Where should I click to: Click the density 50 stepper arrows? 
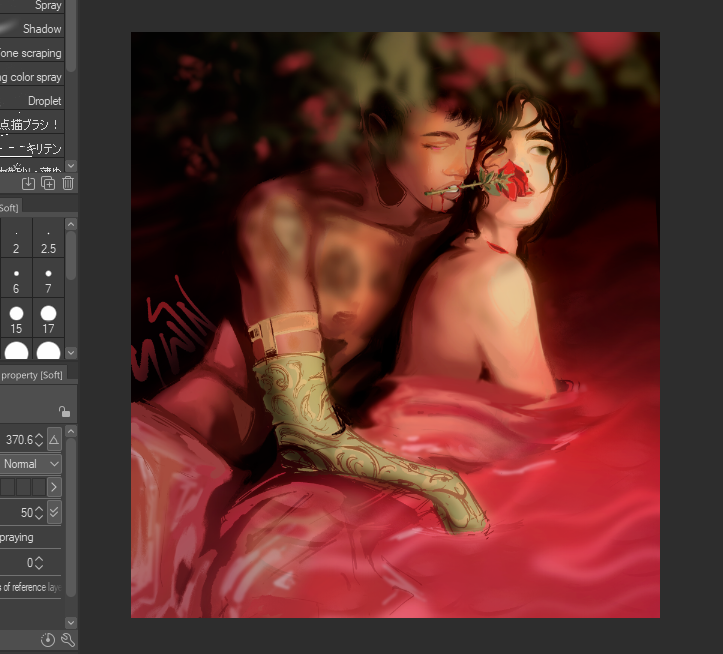click(x=39, y=512)
